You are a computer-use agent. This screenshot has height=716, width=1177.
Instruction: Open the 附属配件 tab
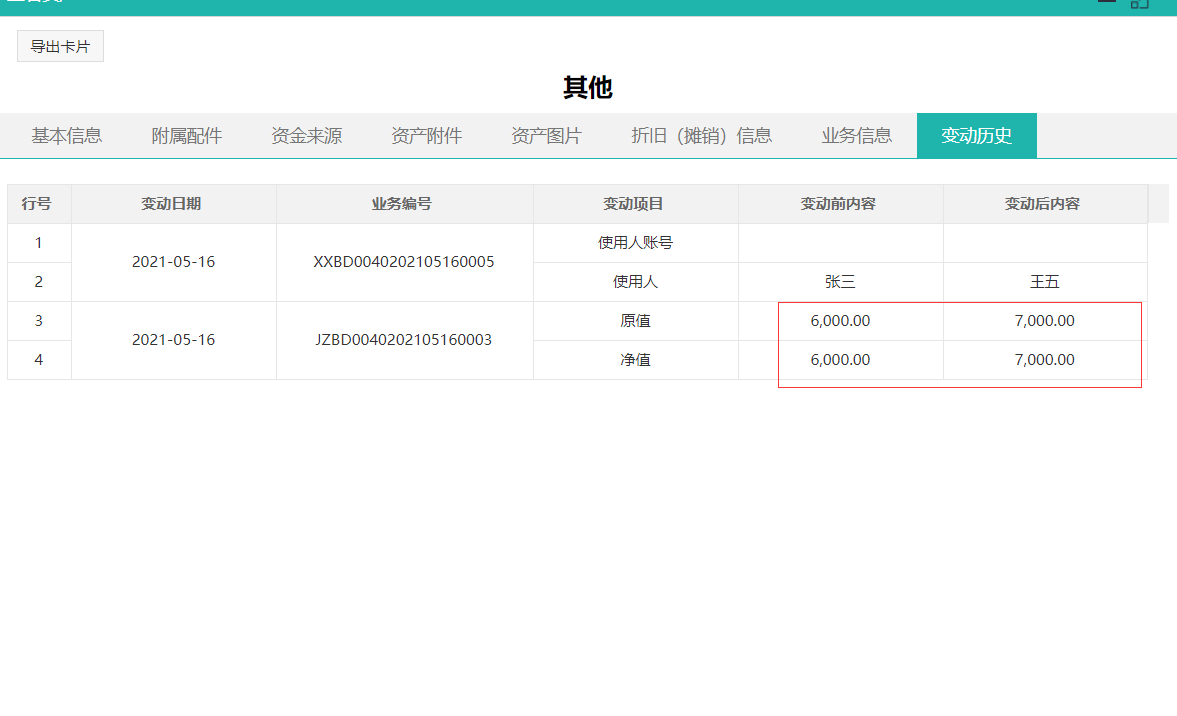[x=187, y=136]
